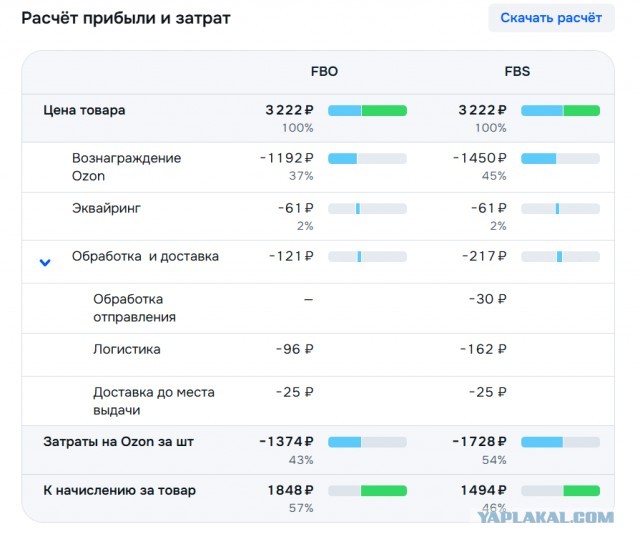Click the FBS Затраты на Ozon bar
Screen dimensions: 640x547
(x=560, y=442)
